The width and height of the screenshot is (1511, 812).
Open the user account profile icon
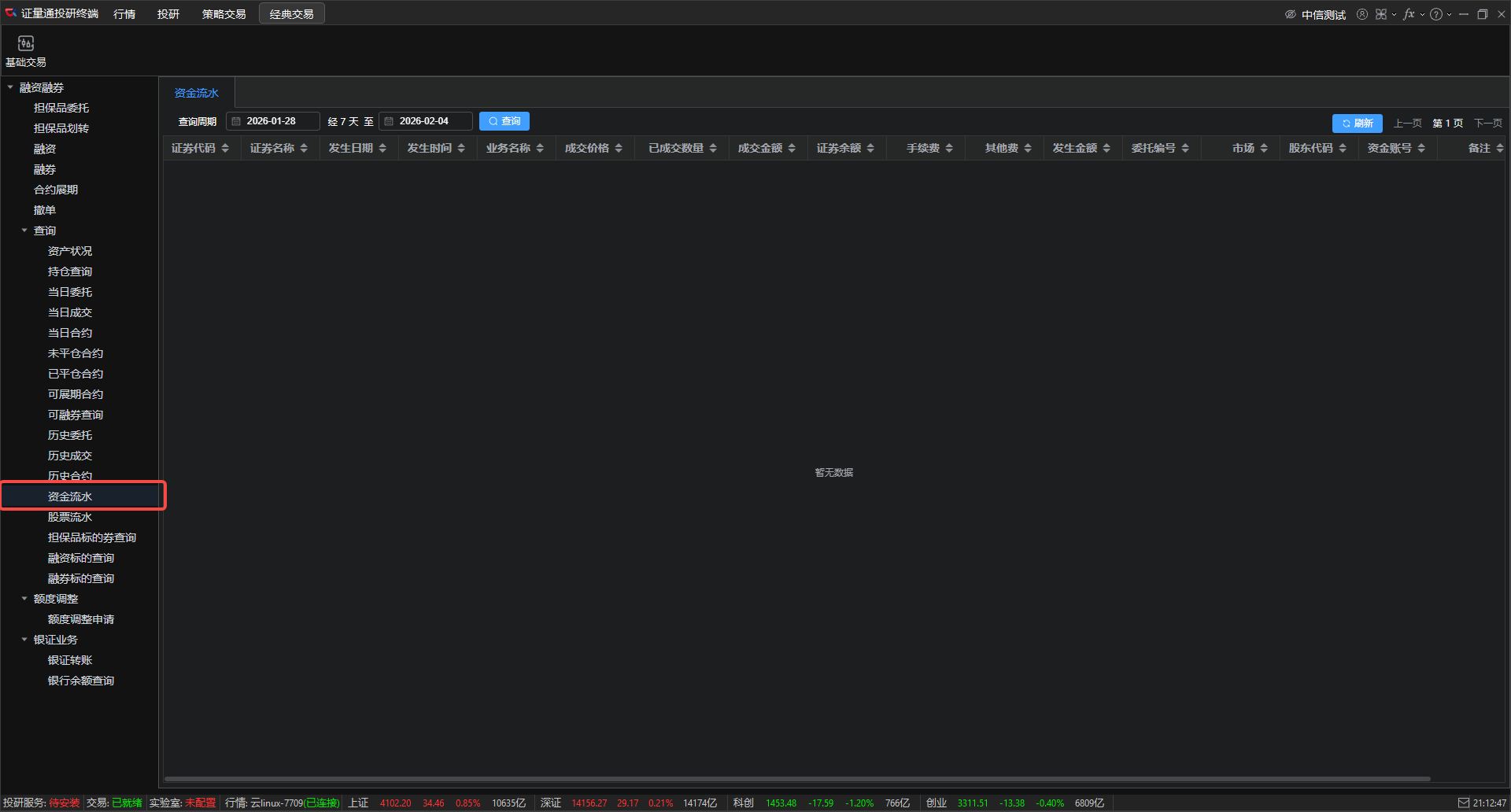1362,14
